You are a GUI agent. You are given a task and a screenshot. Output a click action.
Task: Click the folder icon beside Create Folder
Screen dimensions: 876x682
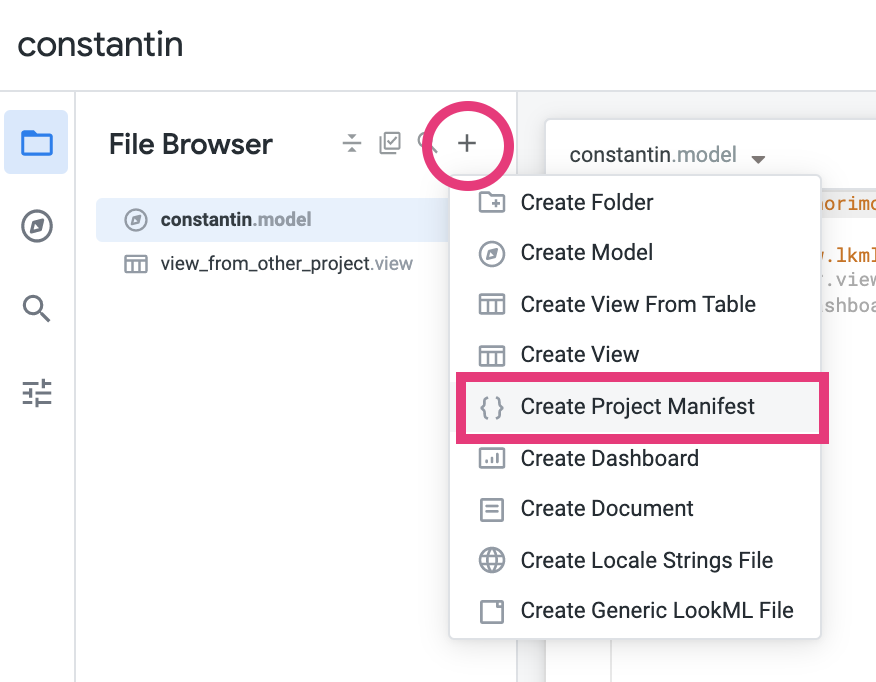492,202
